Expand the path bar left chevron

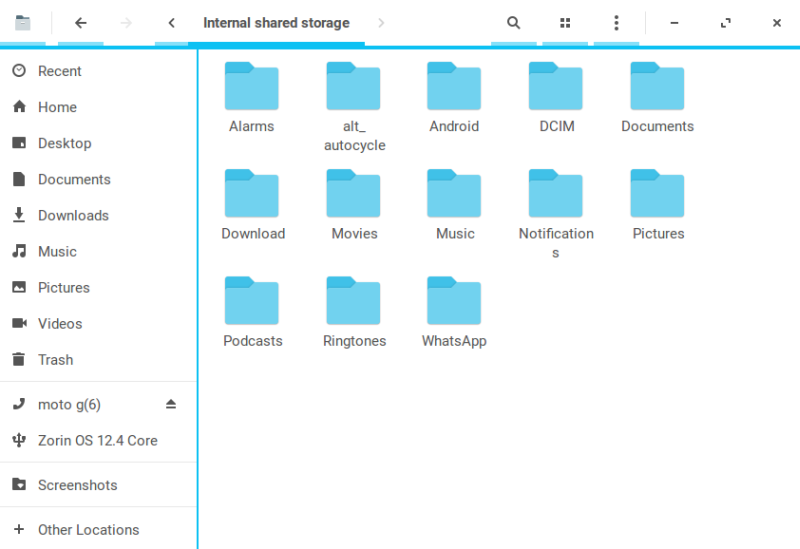pos(172,23)
